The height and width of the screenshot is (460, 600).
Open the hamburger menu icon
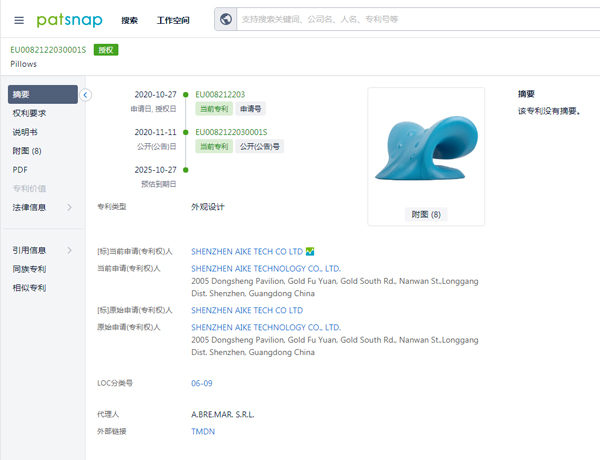tap(18, 20)
